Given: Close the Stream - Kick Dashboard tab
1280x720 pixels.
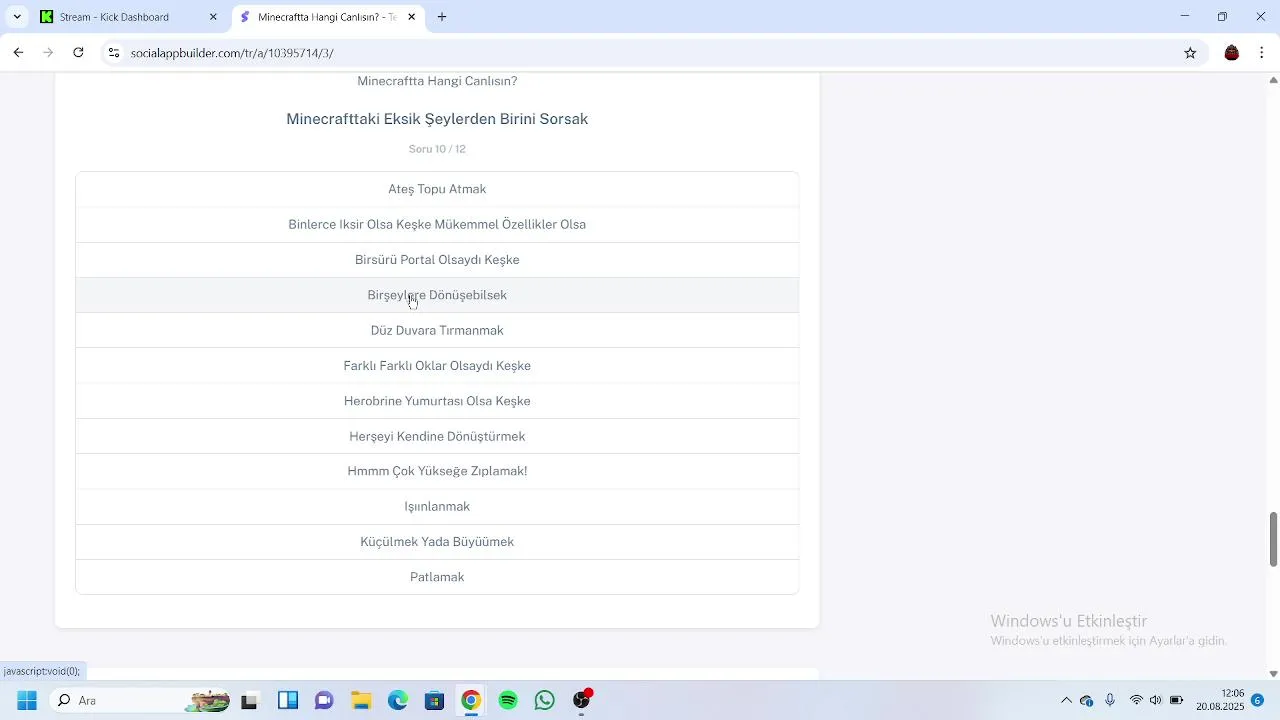Looking at the screenshot, I should 213,17.
